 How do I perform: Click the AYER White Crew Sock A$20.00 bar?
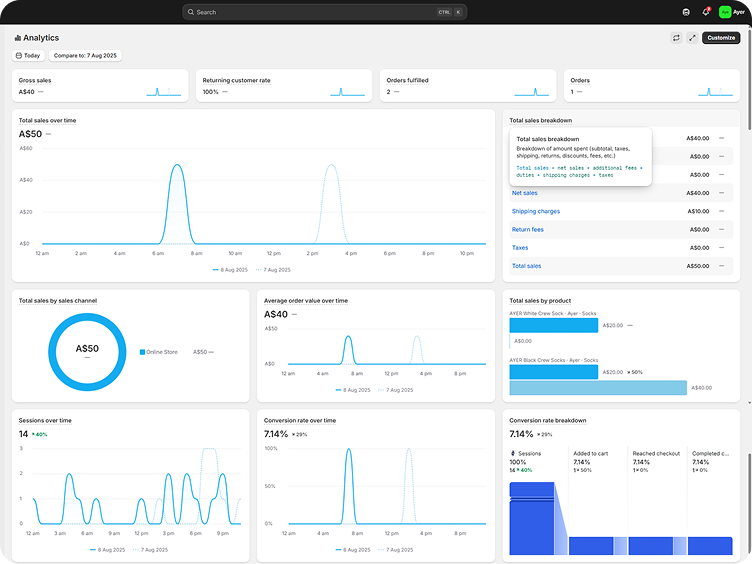(553, 325)
